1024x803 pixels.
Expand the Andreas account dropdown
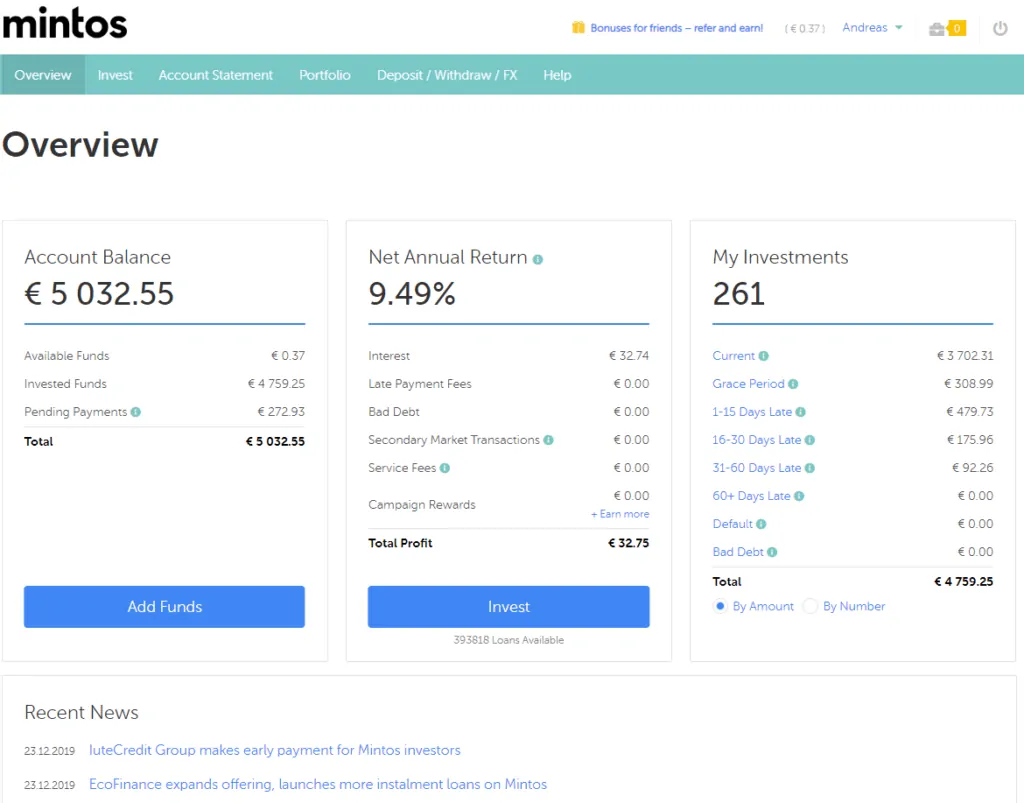(872, 27)
